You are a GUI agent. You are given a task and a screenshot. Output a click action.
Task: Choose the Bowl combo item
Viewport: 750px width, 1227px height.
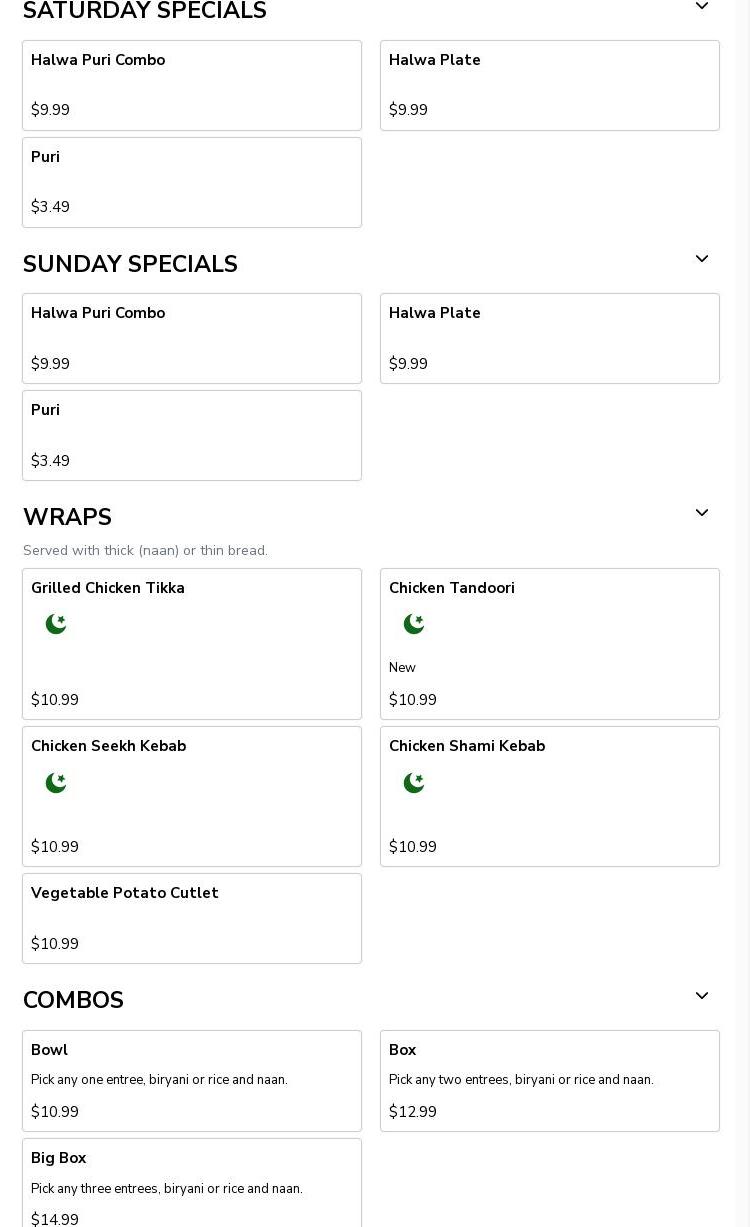pyautogui.click(x=192, y=1081)
